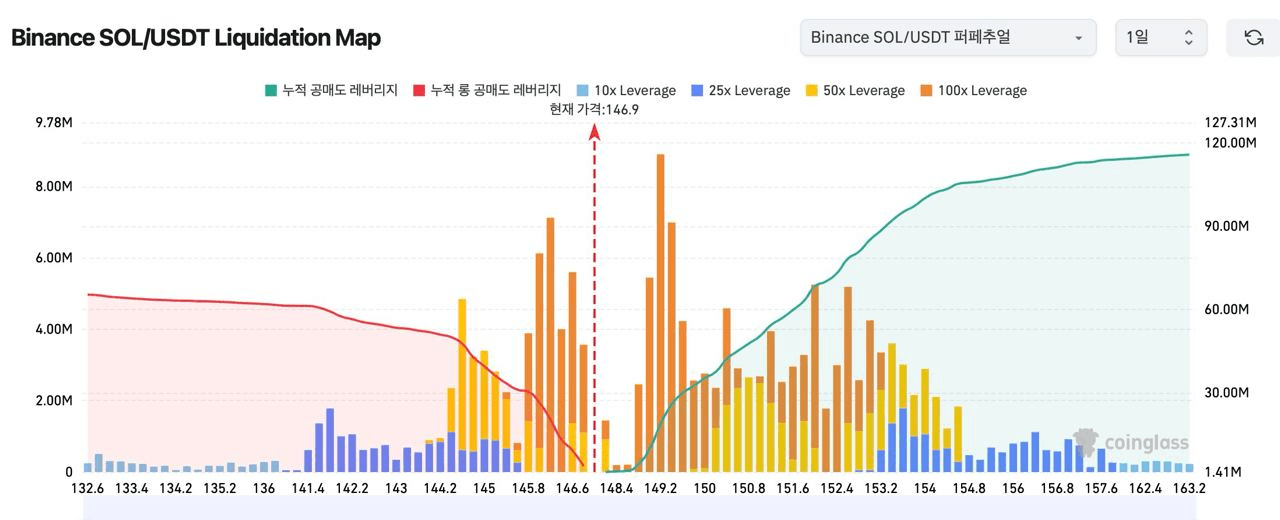The height and width of the screenshot is (520, 1280).
Task: Click the 141.4 price axis label
Action: (308, 489)
